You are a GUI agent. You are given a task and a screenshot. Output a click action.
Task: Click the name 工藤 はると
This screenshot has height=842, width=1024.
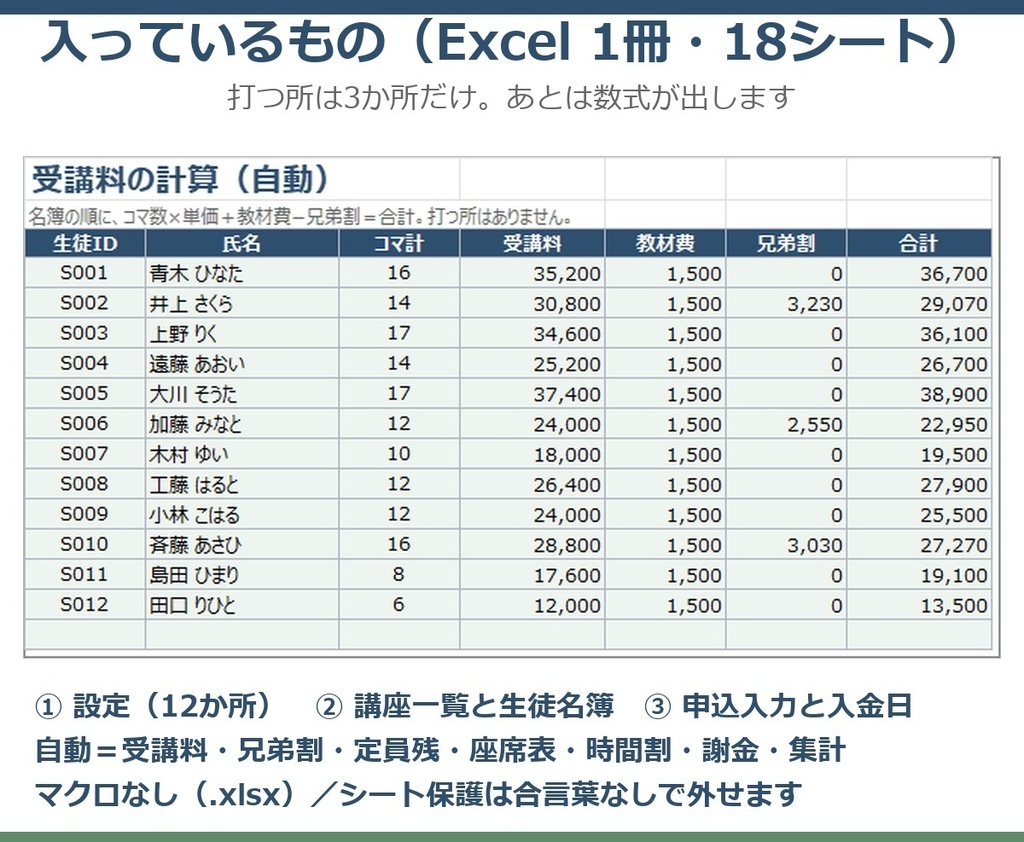[194, 484]
